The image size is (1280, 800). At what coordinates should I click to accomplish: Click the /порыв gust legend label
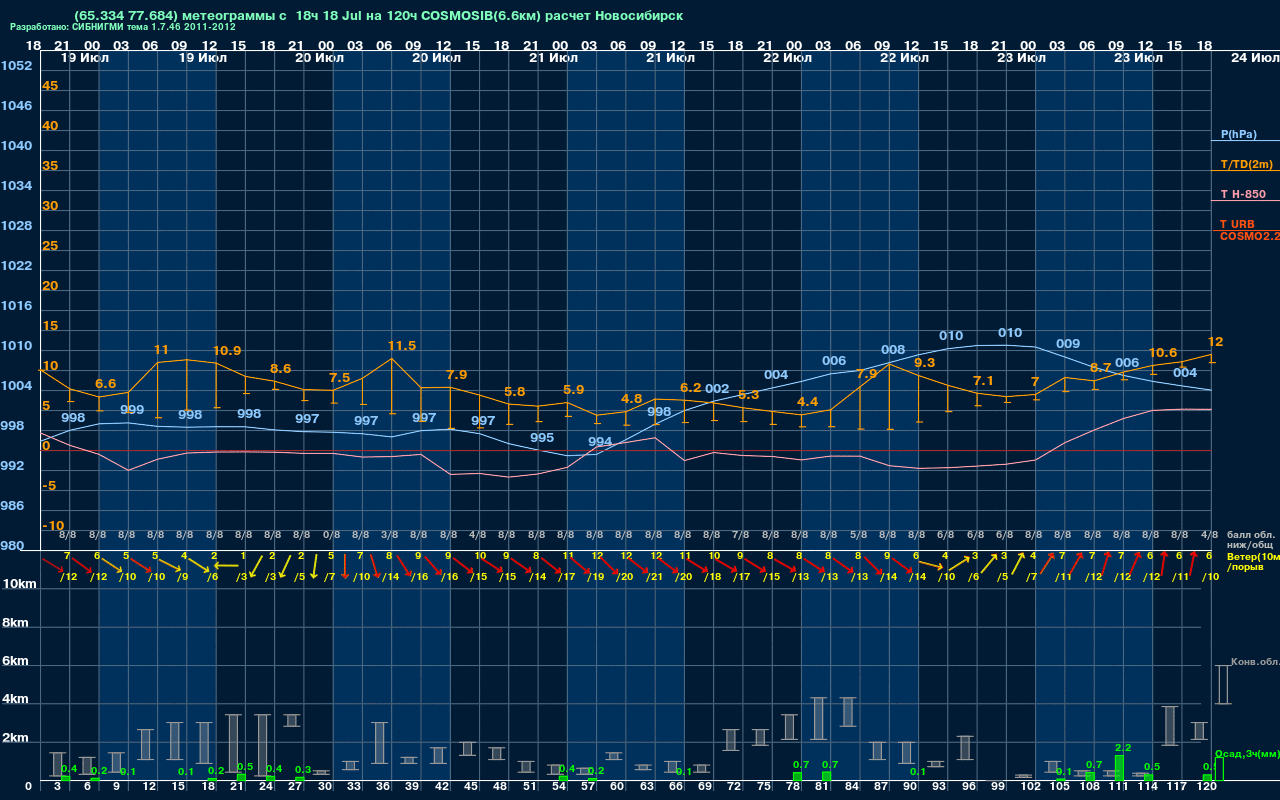point(1244,567)
